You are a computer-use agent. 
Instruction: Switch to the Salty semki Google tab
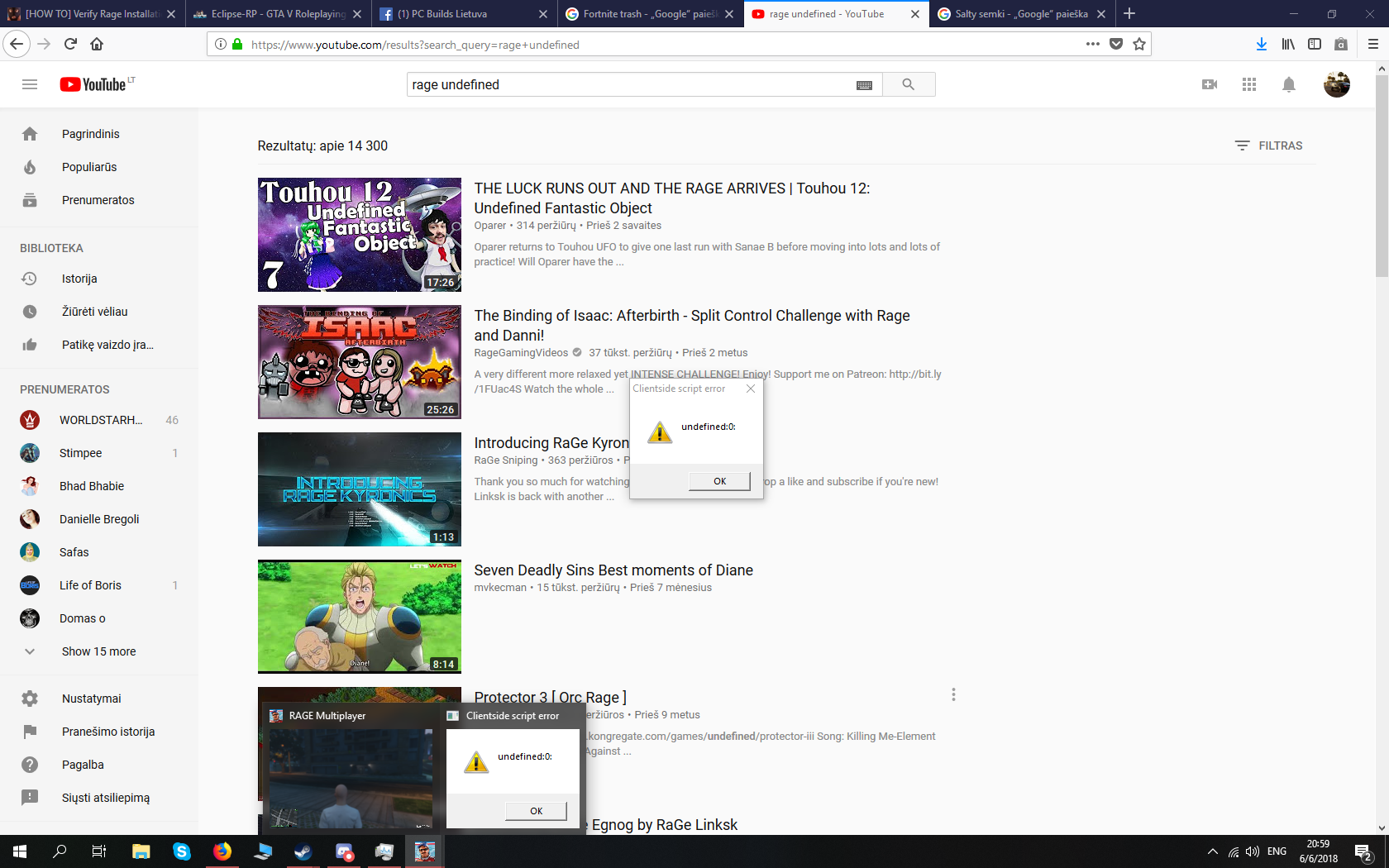point(1021,14)
